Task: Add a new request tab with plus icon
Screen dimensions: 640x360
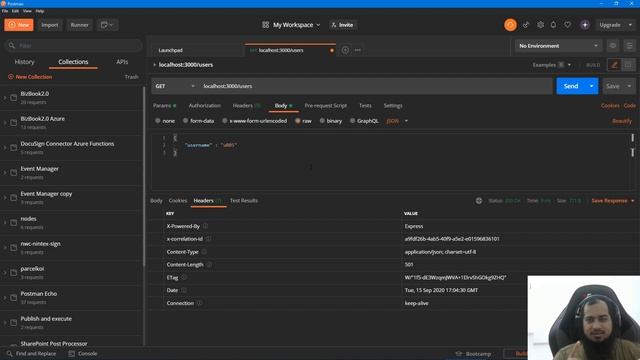Action: (345, 50)
